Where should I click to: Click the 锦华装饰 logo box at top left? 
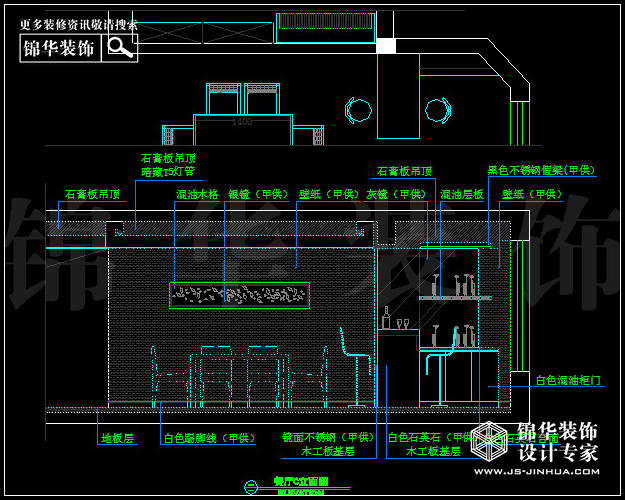[x=60, y=47]
